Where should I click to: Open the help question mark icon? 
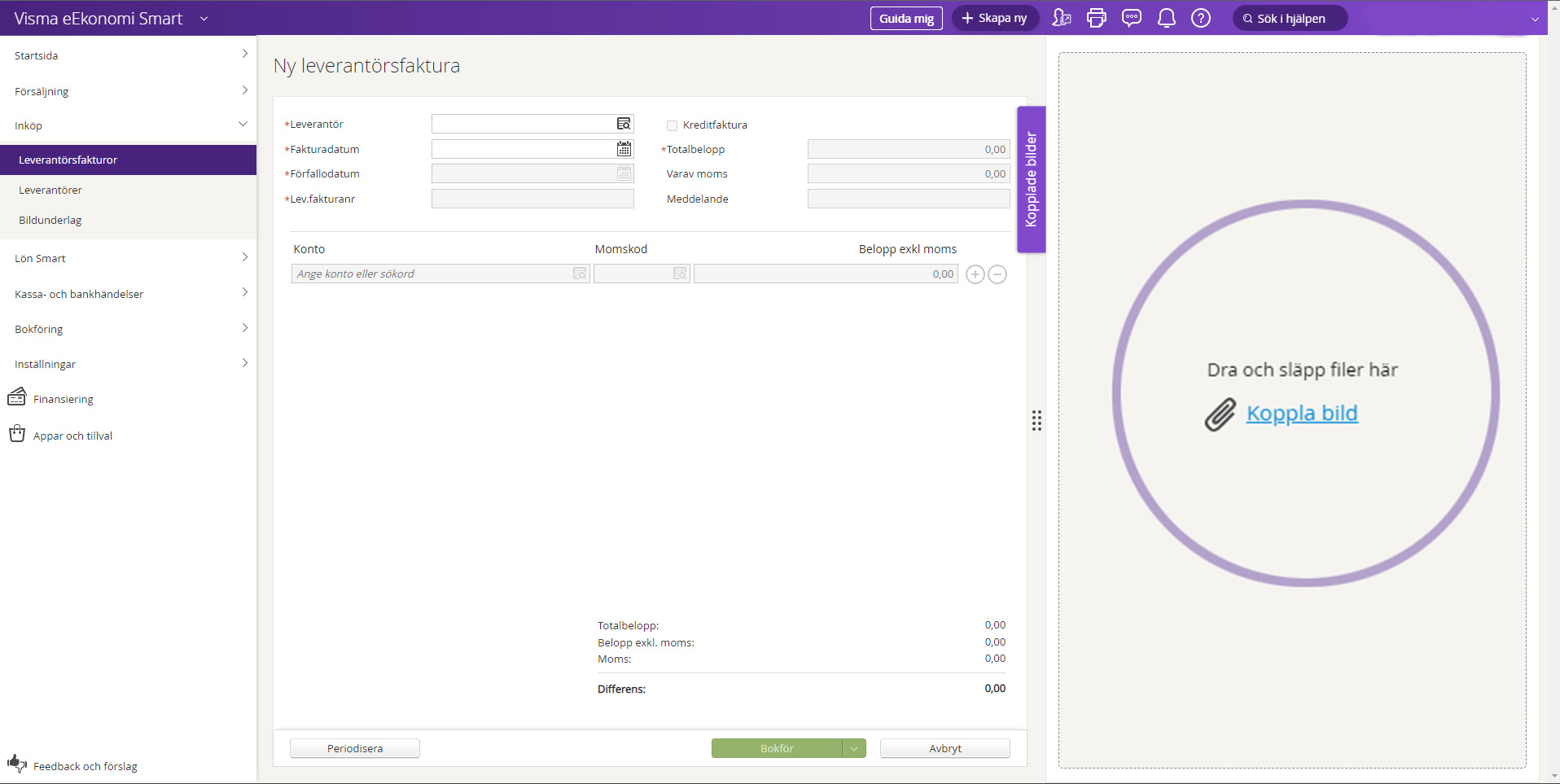[x=1201, y=18]
